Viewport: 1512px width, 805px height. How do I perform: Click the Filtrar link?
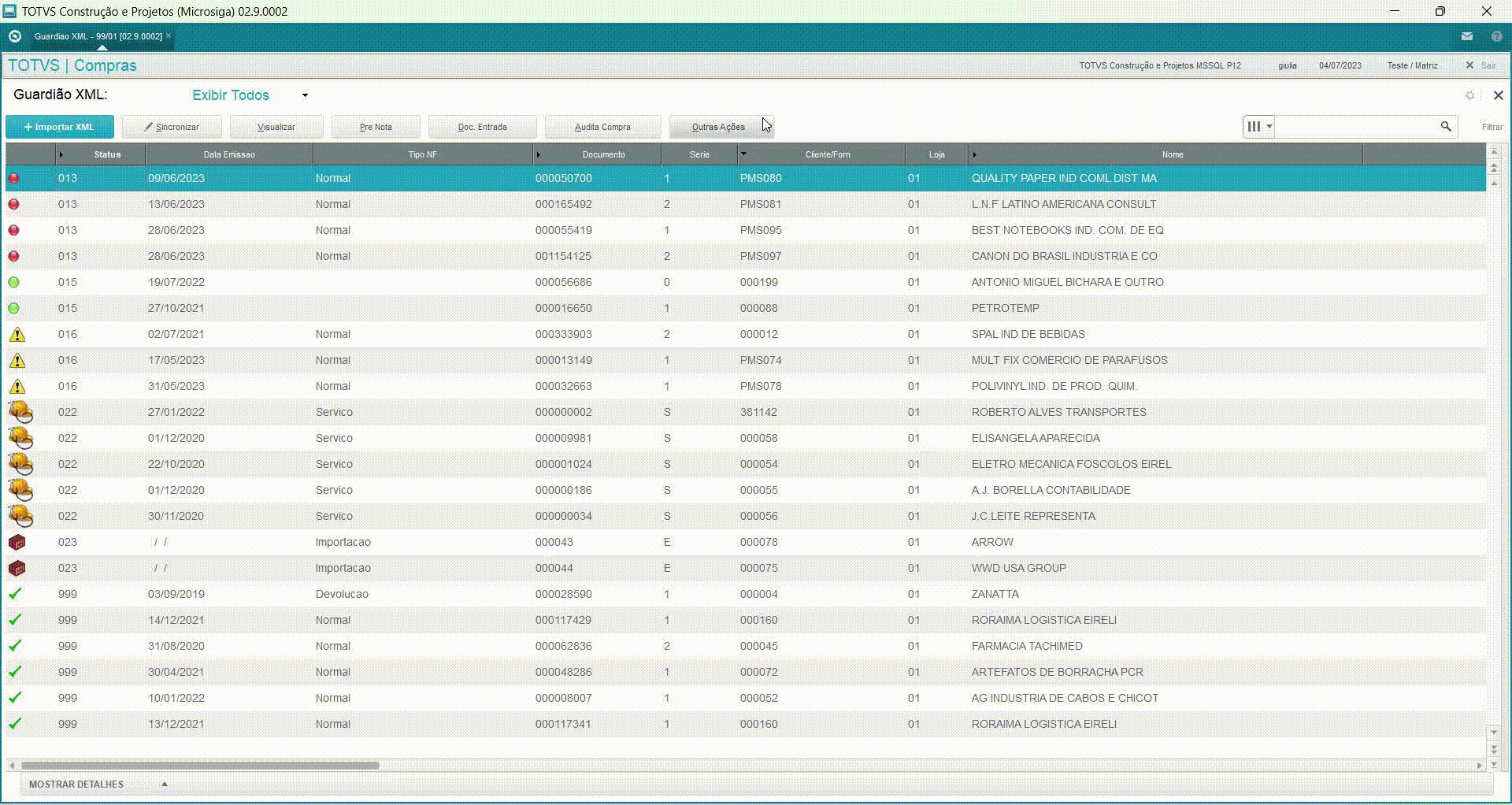(1492, 127)
